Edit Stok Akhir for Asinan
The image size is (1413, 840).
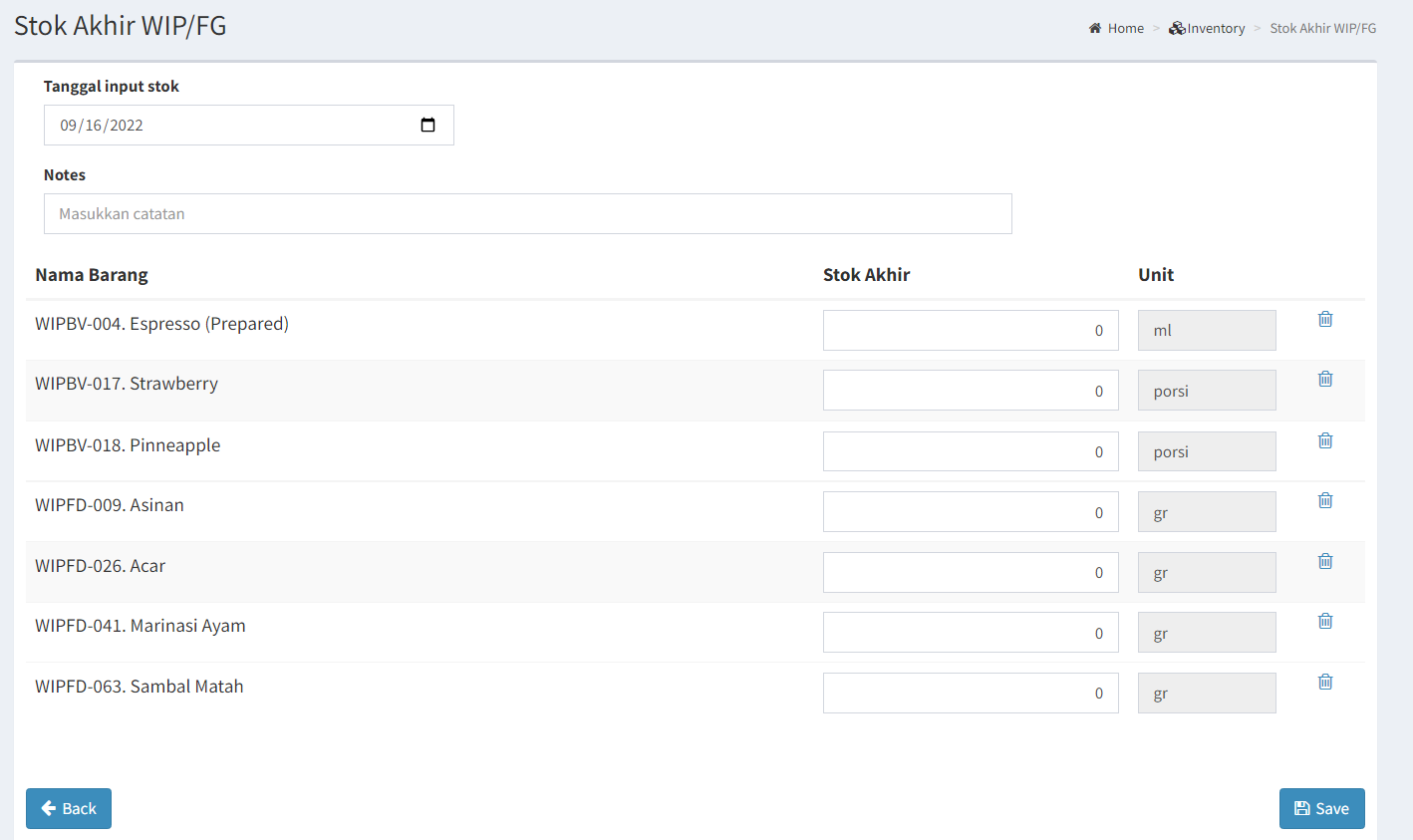(971, 512)
